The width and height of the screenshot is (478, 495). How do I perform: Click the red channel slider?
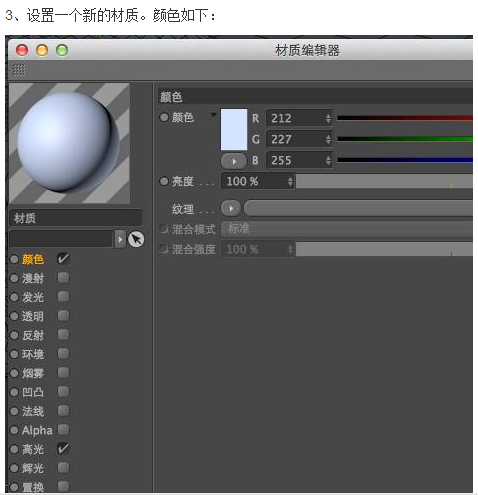pyautogui.click(x=405, y=118)
